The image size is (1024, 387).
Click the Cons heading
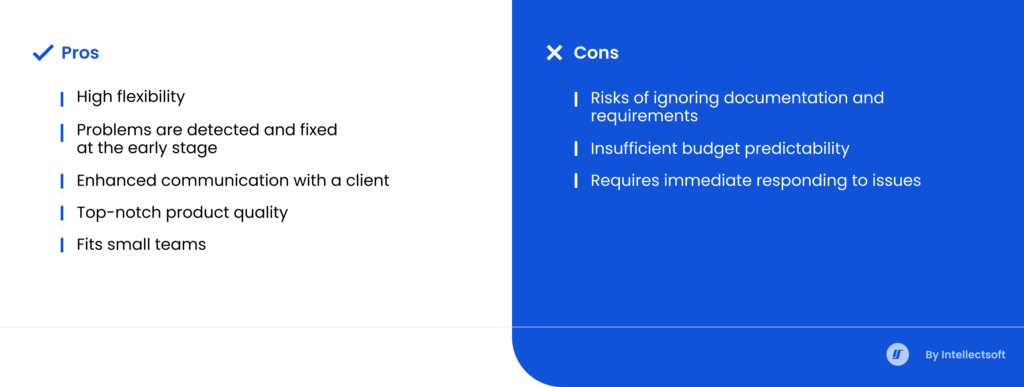point(596,53)
